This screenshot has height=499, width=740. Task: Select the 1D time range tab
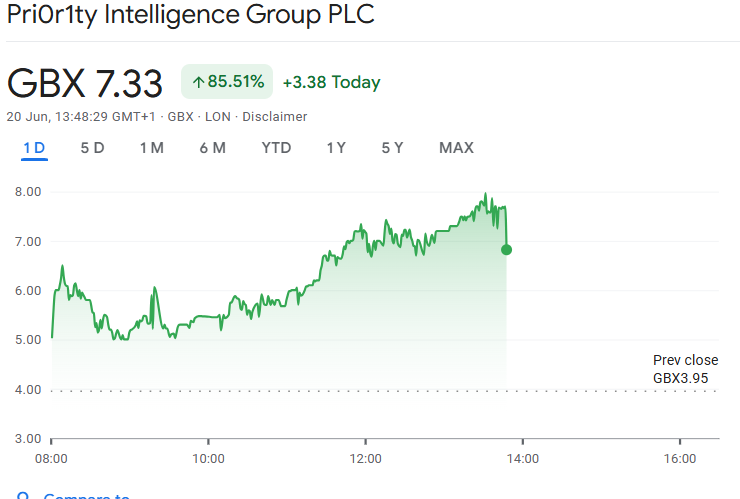coord(34,148)
